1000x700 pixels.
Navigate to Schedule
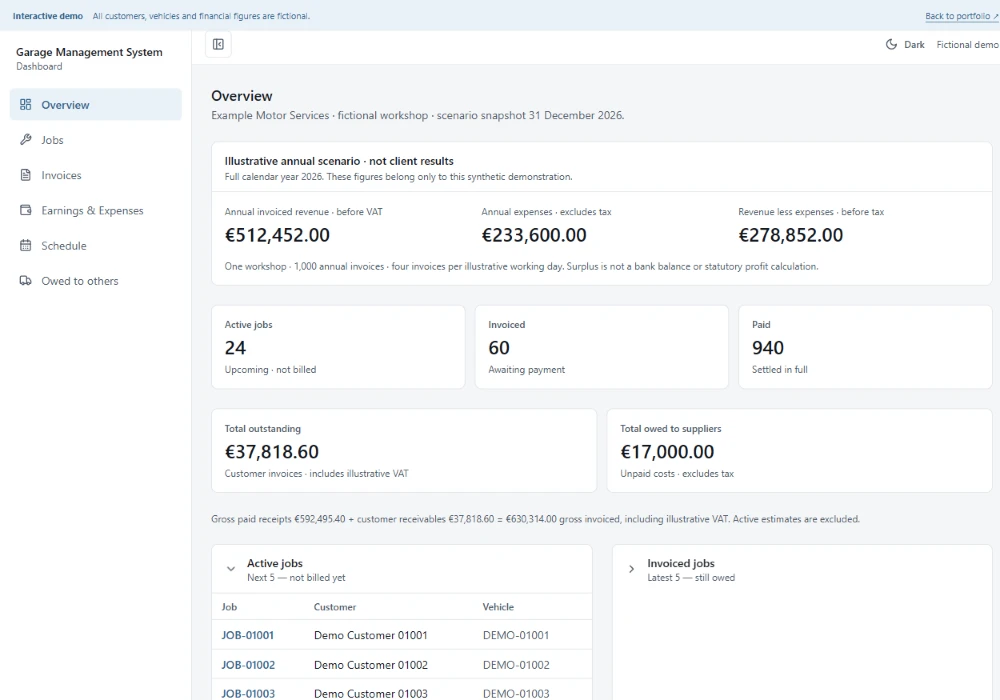pyautogui.click(x=96, y=245)
